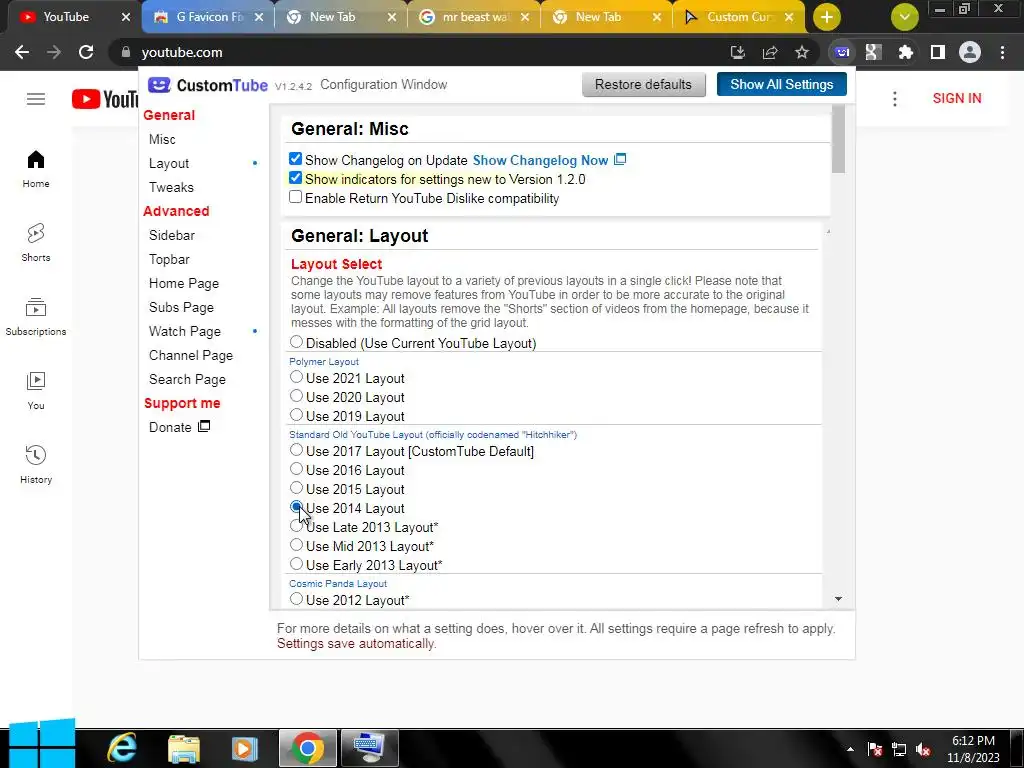1024x768 pixels.
Task: Toggle Show Changelog on Update checkbox
Action: tap(295, 159)
